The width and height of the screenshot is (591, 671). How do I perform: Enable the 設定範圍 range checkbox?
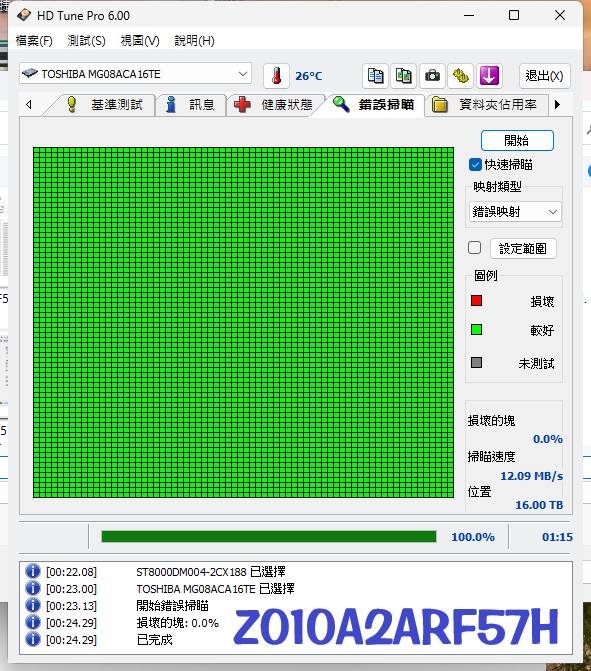[474, 248]
